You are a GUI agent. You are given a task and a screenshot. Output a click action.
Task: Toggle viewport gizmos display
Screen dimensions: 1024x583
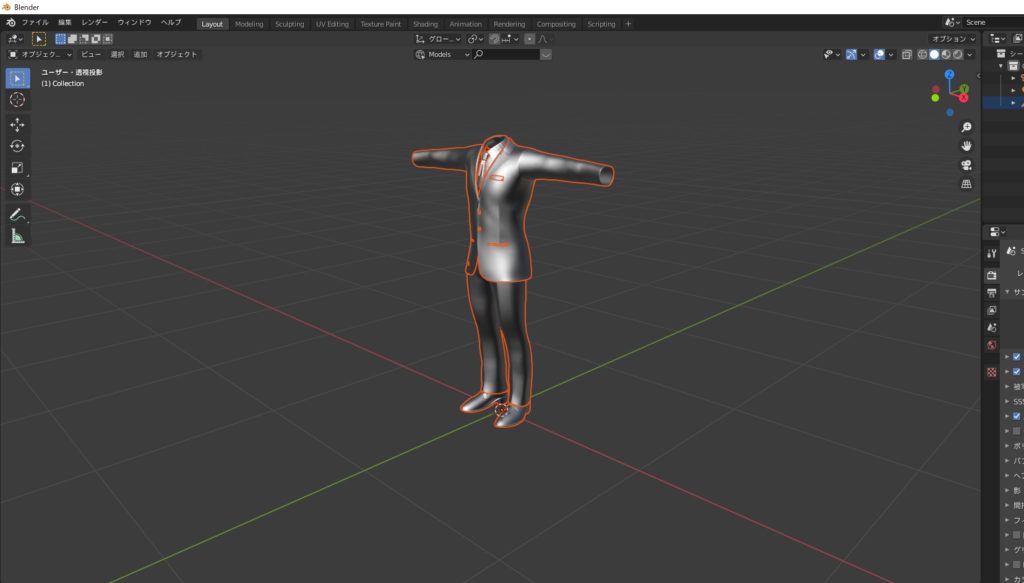click(x=851, y=55)
